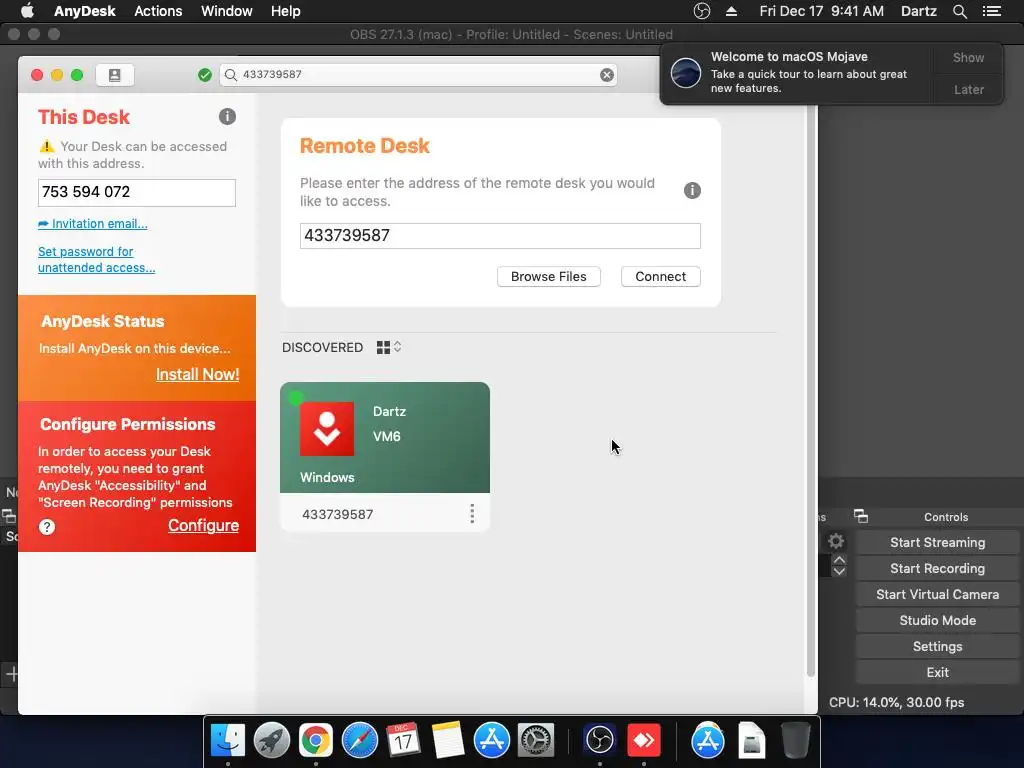Open the AnyDesk address book icon
1024x768 pixels.
(x=114, y=75)
